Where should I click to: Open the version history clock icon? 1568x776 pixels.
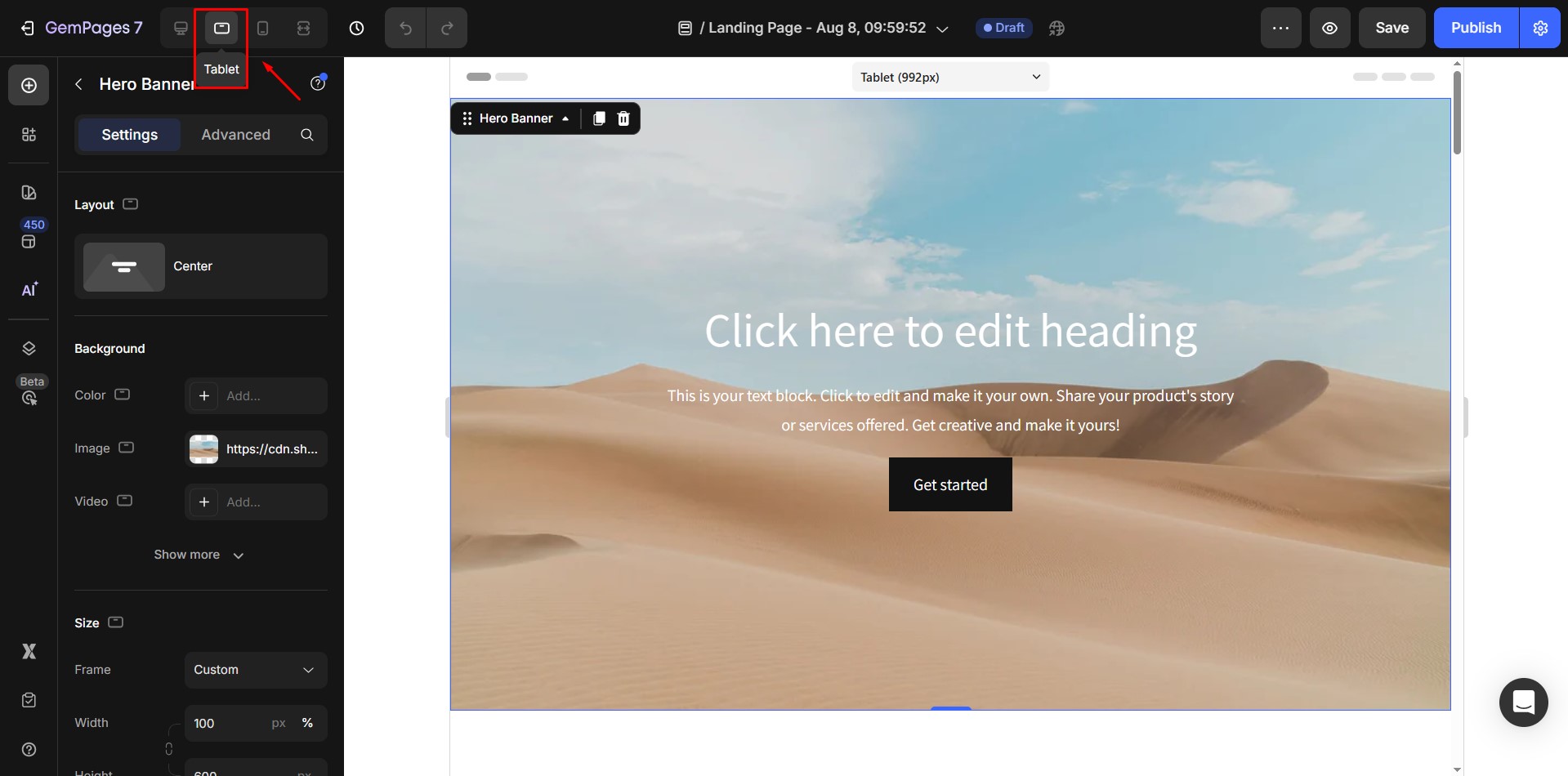click(x=356, y=27)
